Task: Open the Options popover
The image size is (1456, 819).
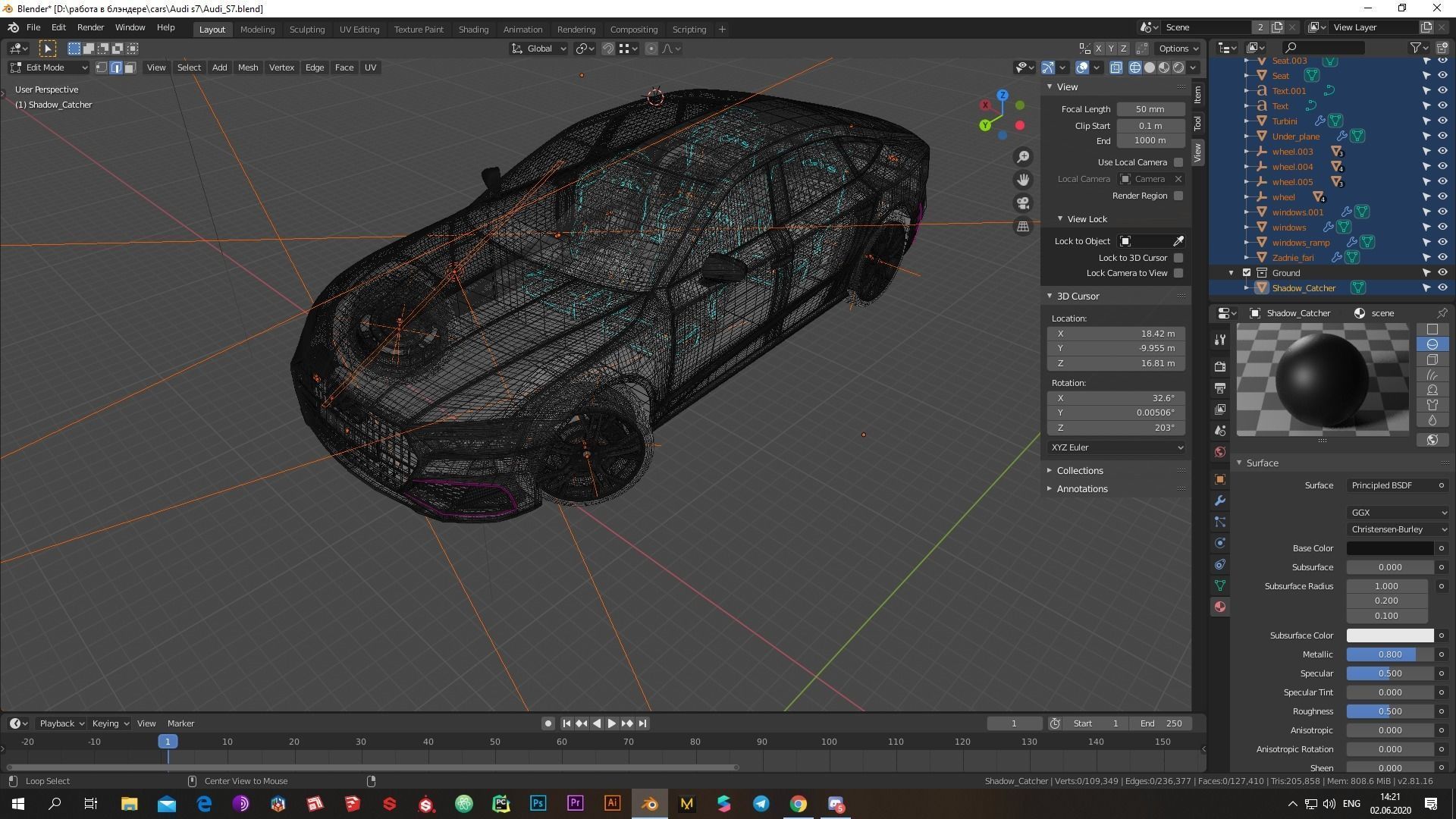Action: [1178, 49]
